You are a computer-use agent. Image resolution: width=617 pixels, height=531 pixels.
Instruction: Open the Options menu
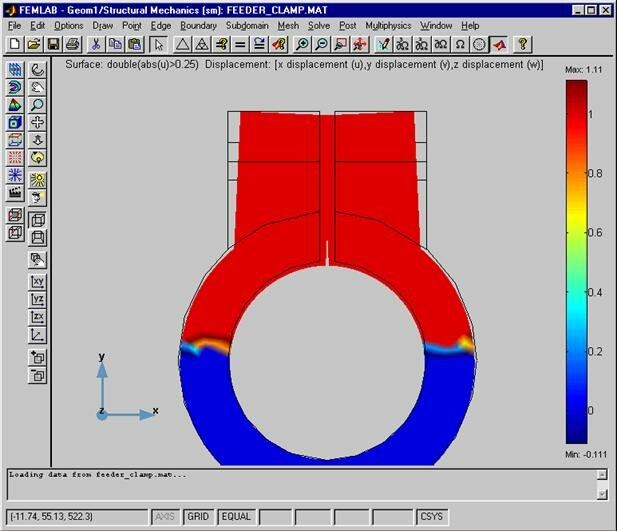click(68, 25)
